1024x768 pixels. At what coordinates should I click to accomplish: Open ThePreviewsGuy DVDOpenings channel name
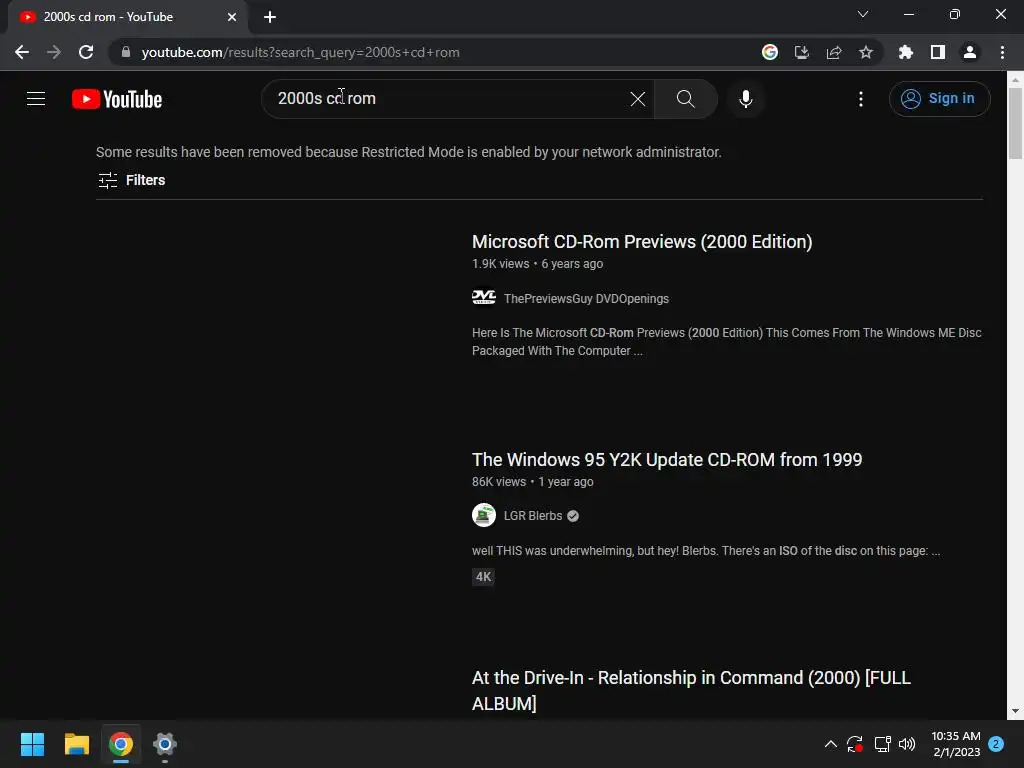(586, 298)
